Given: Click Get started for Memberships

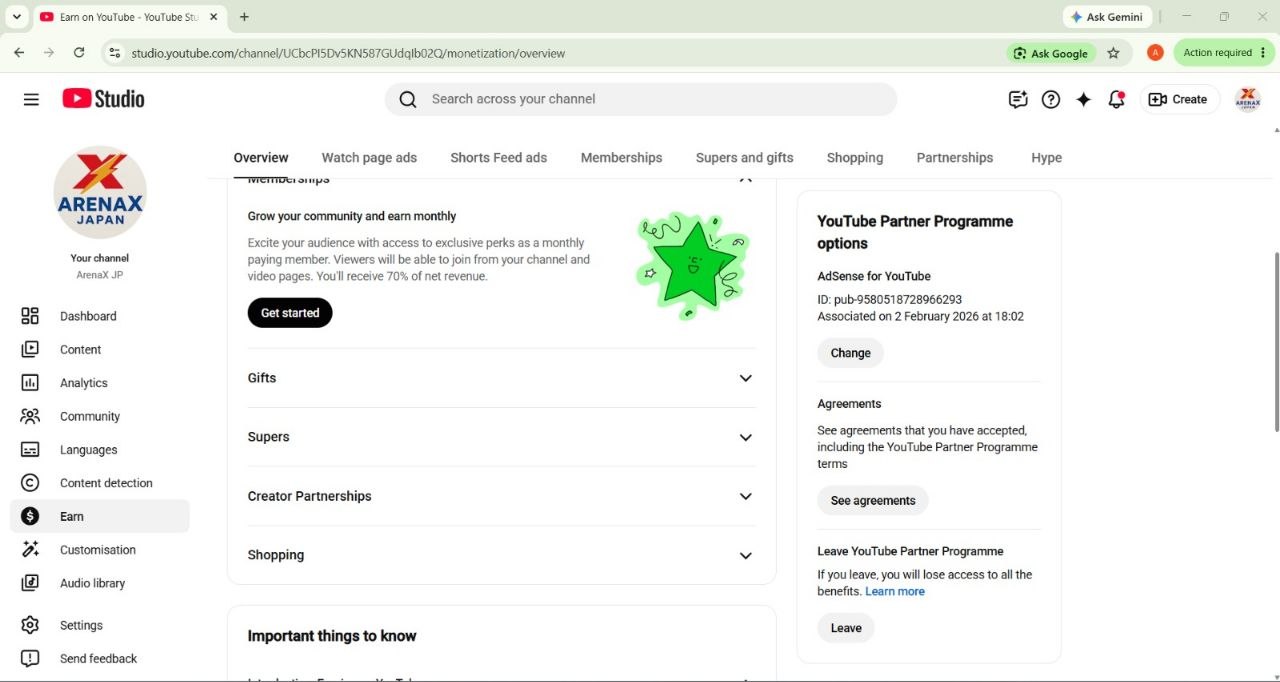Looking at the screenshot, I should click(290, 313).
